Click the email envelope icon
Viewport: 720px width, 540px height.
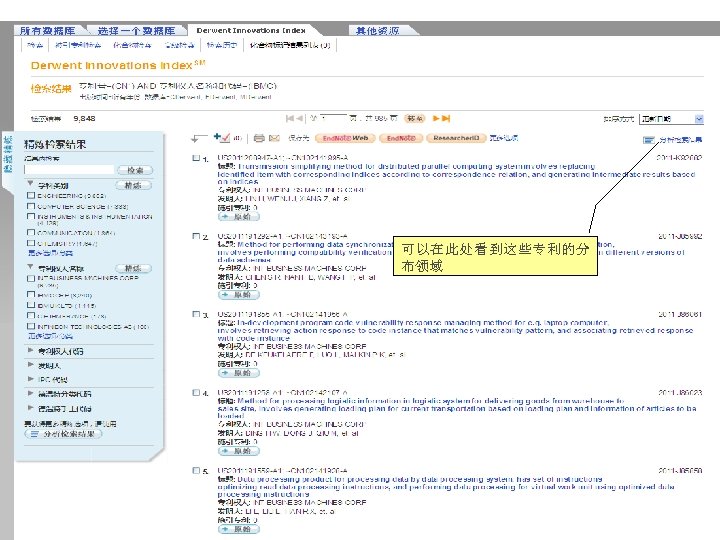pos(274,138)
